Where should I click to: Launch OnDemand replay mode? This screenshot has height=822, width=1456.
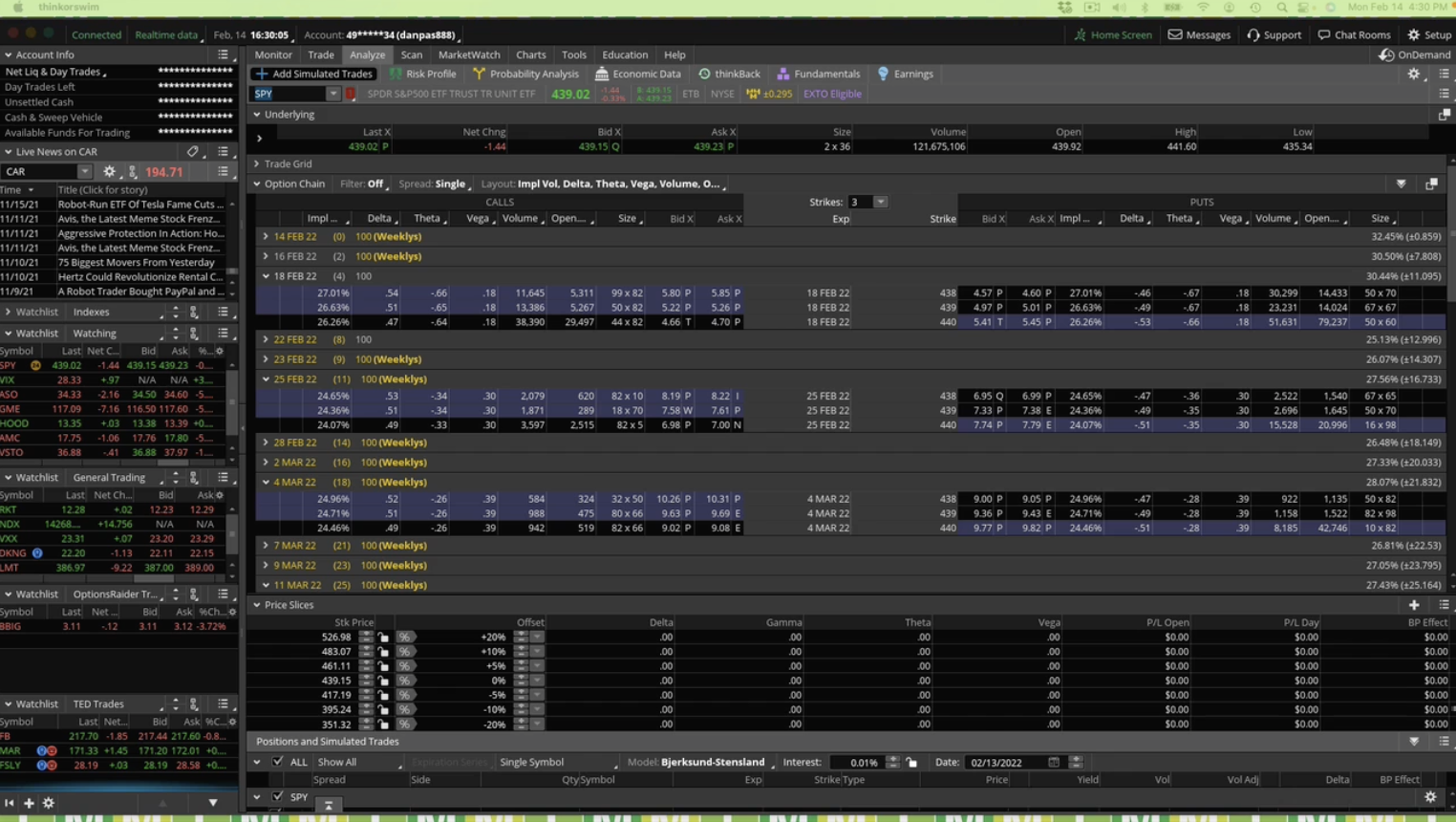coord(1415,54)
